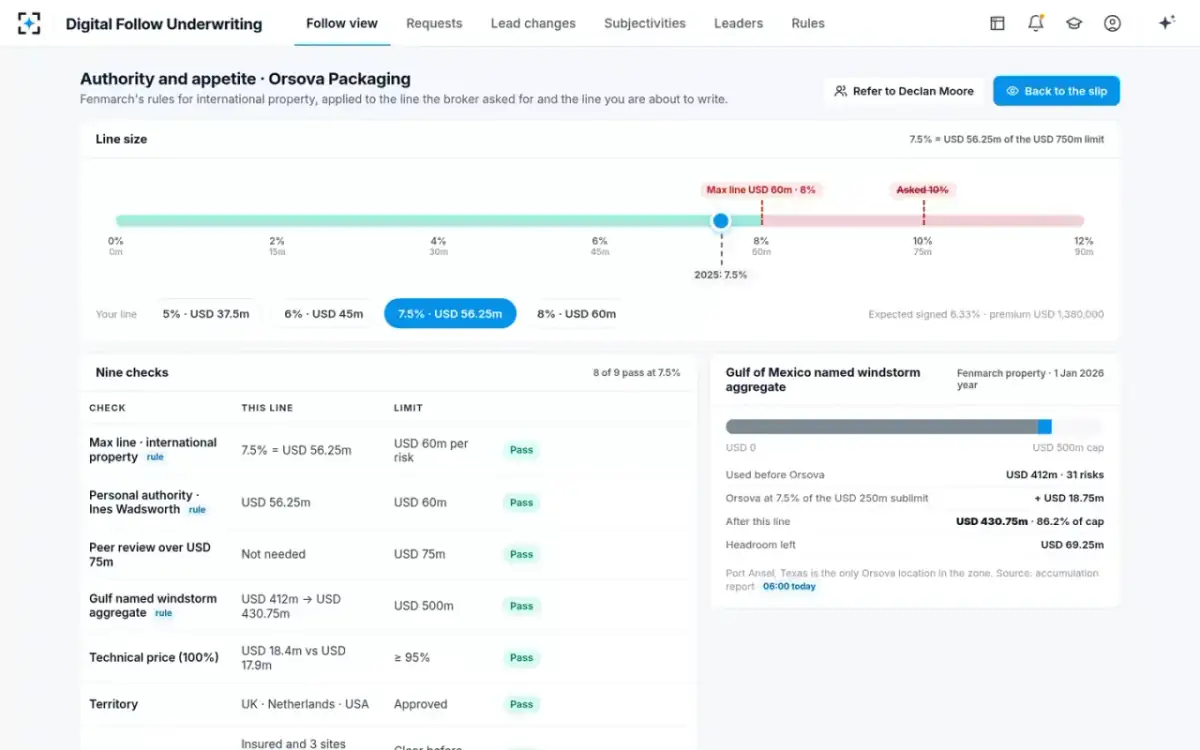Screen dimensions: 1200x750
Task: Click Pass badge for Technical price row
Action: (x=521, y=658)
